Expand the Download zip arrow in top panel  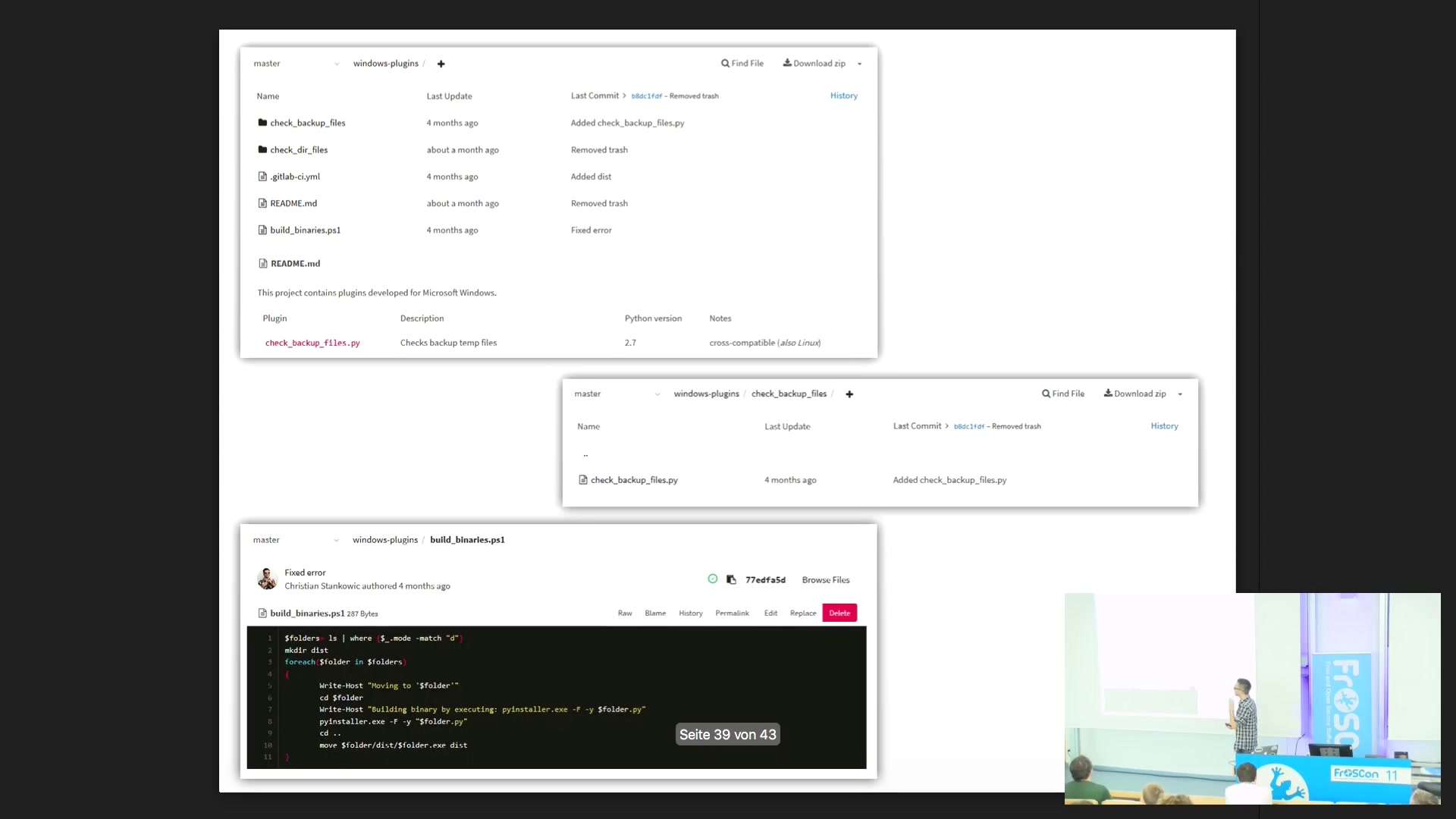click(859, 64)
